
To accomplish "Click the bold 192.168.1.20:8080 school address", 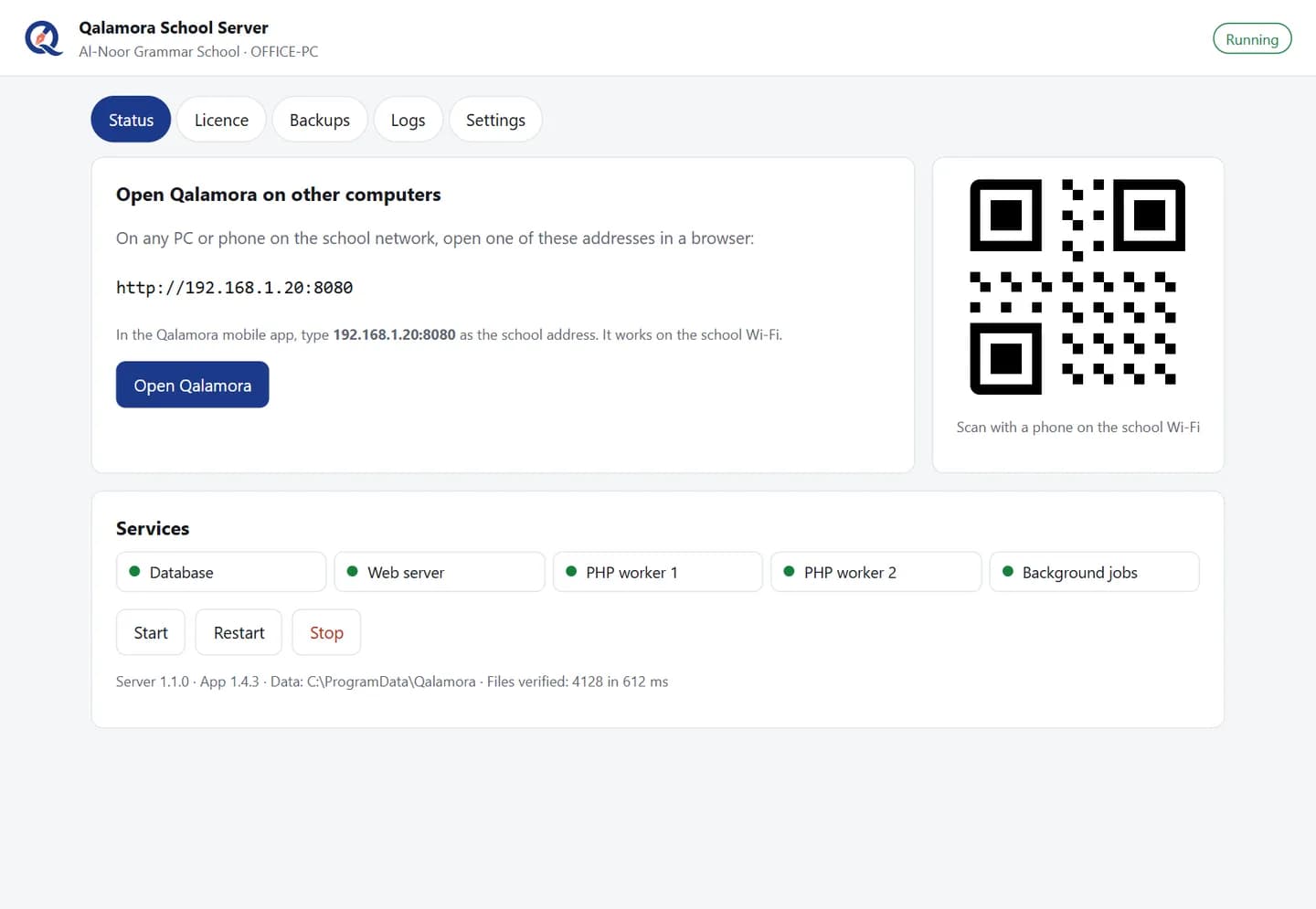I will (x=394, y=335).
